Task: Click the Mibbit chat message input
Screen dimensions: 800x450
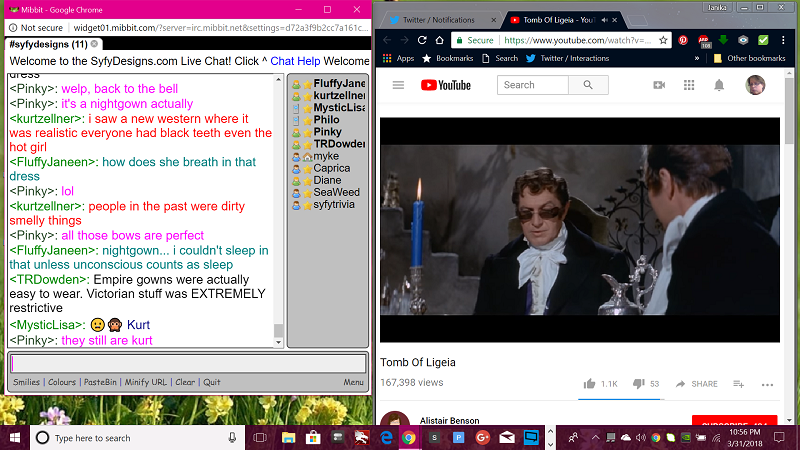Action: coord(188,364)
